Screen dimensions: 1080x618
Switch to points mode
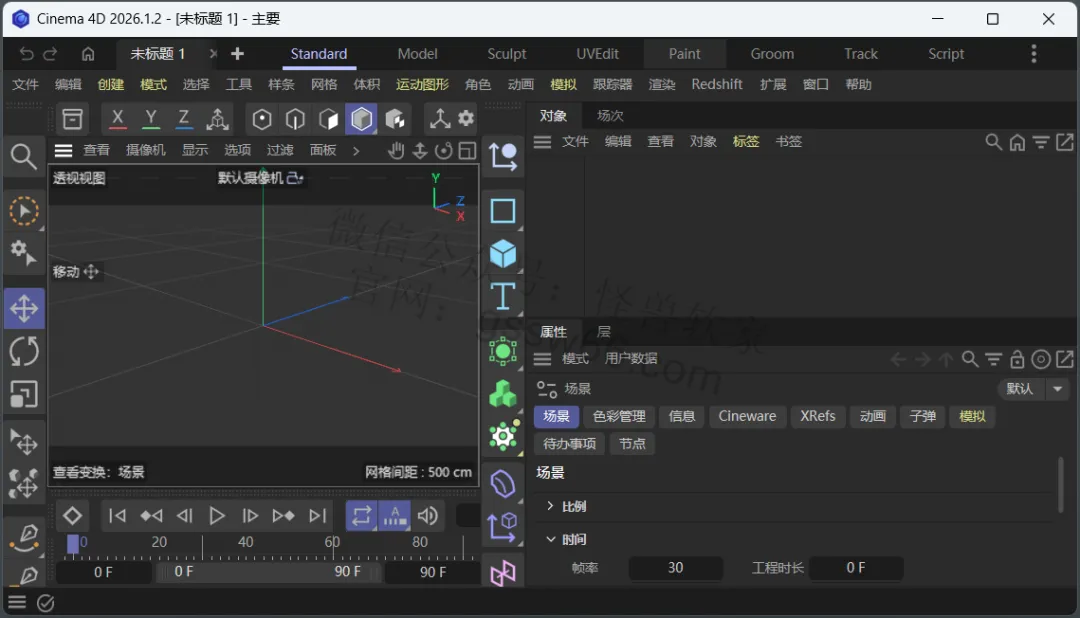[x=262, y=119]
